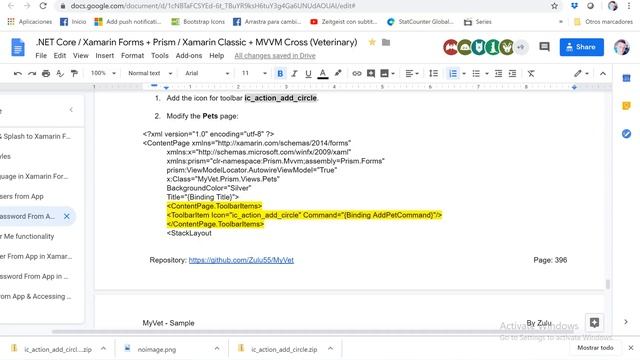Click the Line spacing icon
Image resolution: width=640 pixels, height=360 pixels.
(433, 73)
